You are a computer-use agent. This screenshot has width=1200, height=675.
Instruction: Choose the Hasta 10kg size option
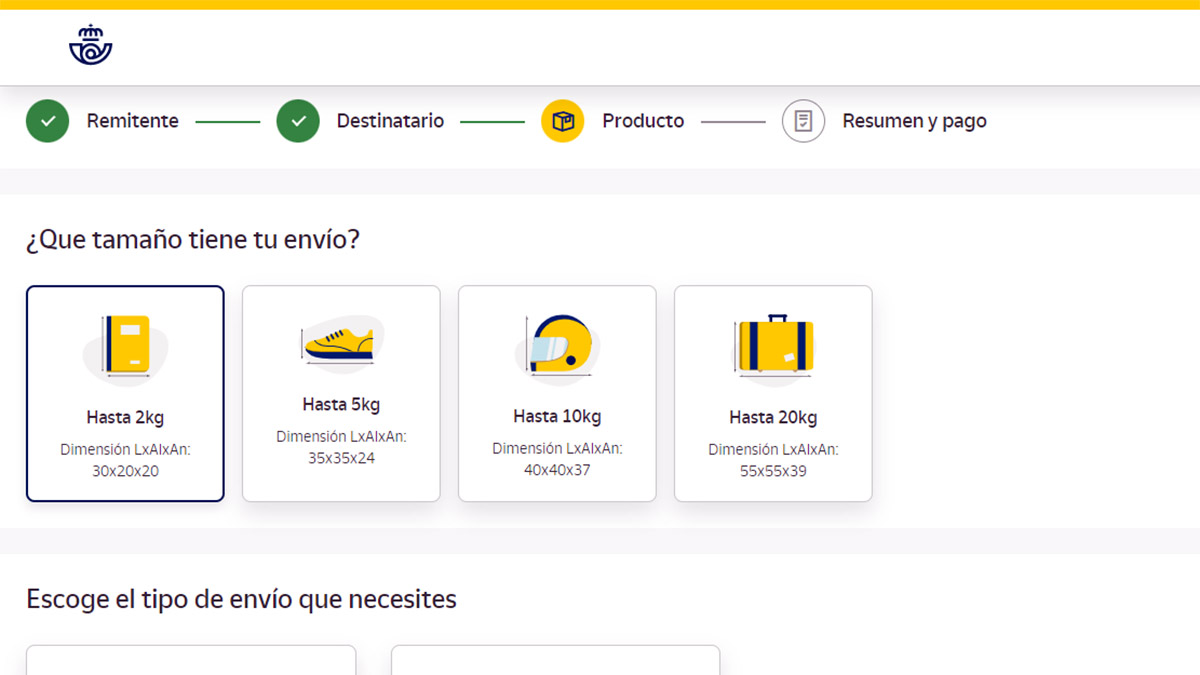pos(557,417)
